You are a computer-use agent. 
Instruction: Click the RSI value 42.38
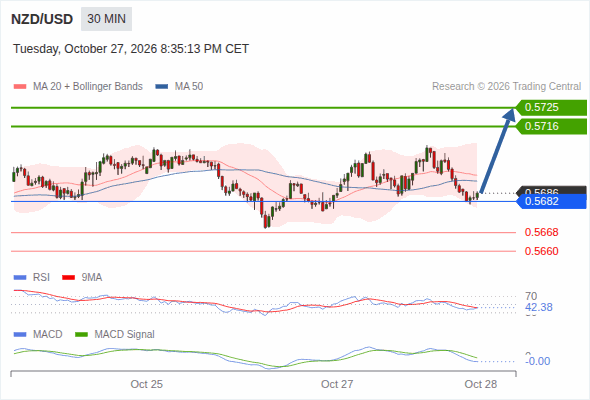tap(539, 307)
